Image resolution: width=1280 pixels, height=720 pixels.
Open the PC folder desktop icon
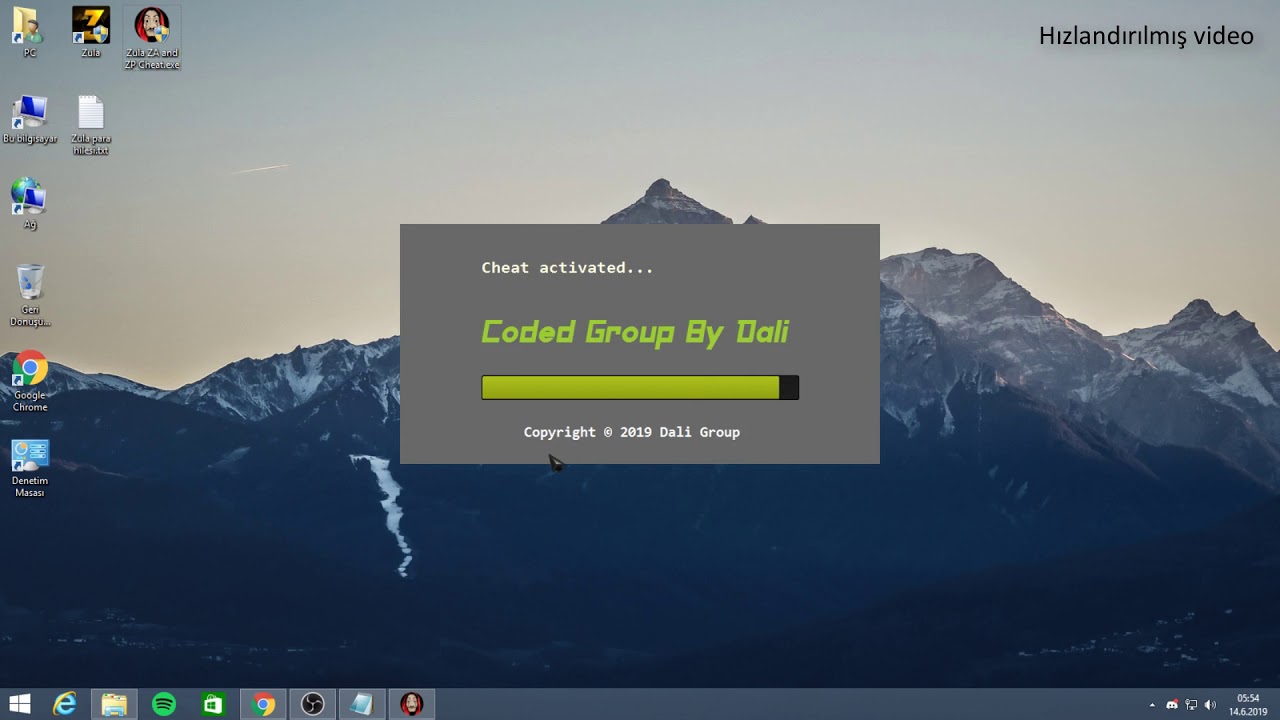click(x=29, y=32)
